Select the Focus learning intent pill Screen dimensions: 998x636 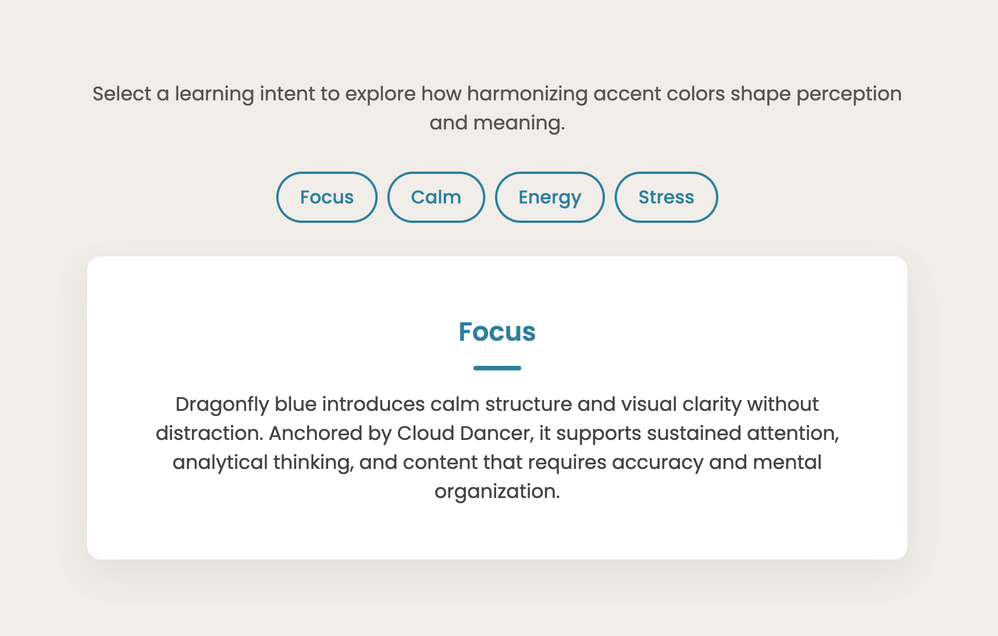click(327, 197)
